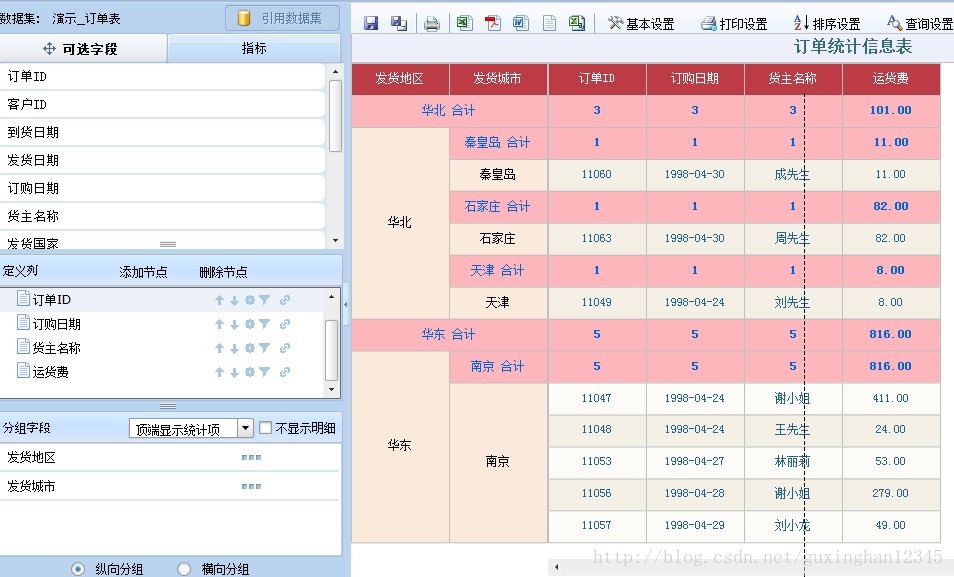This screenshot has width=954, height=577.
Task: Click 运货费 node in defined columns
Action: 50,372
